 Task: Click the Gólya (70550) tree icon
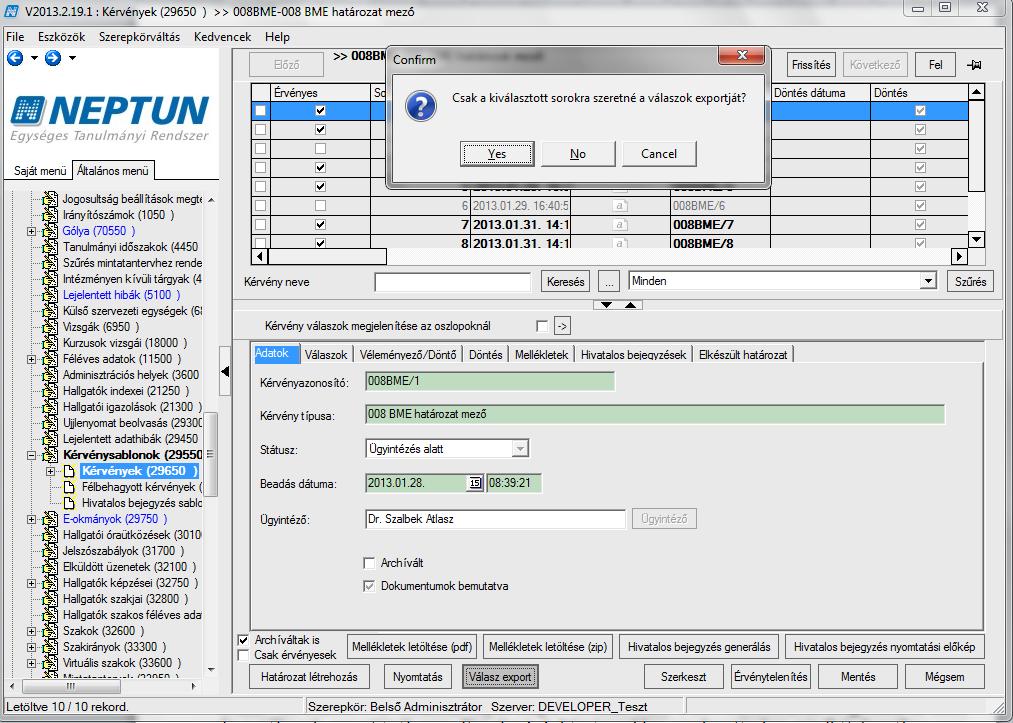point(50,231)
